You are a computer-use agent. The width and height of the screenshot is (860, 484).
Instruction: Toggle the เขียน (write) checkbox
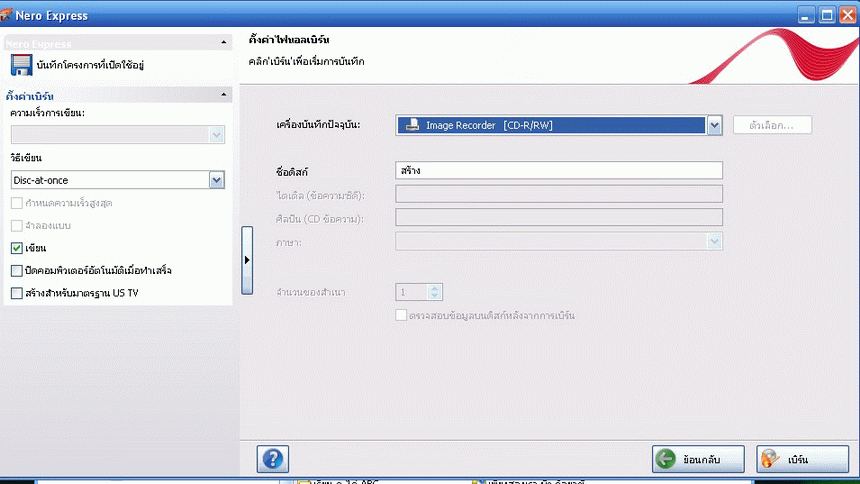click(x=17, y=248)
